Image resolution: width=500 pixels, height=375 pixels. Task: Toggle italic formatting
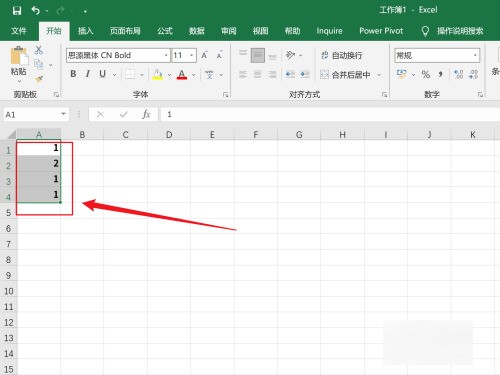pos(88,74)
